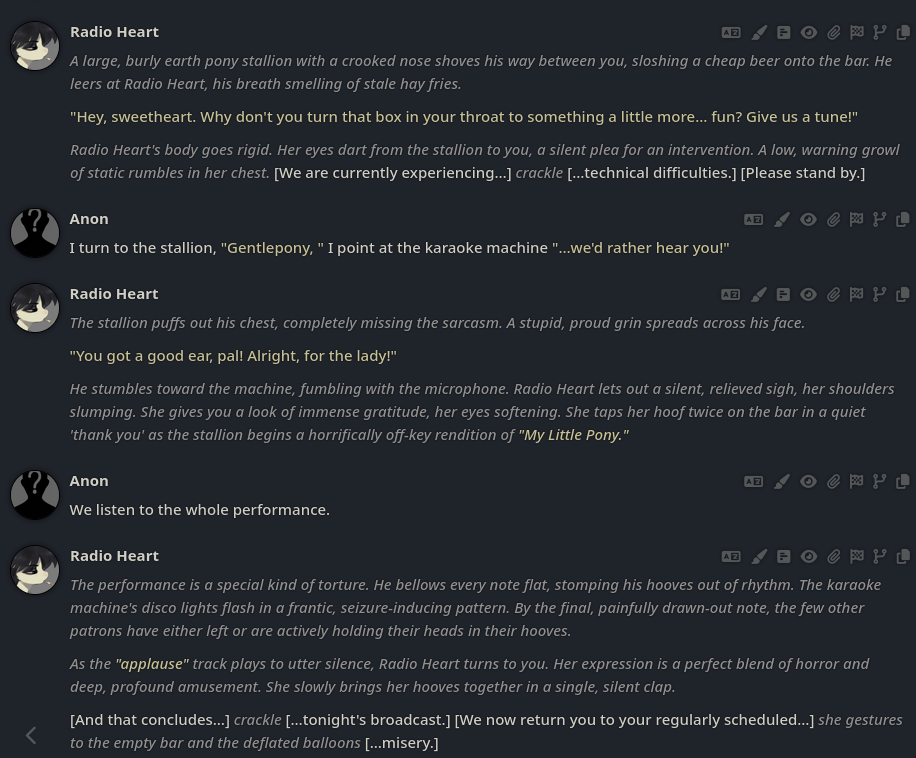
Task: Open the avatar of the first Radio Heart message
Action: (35, 46)
